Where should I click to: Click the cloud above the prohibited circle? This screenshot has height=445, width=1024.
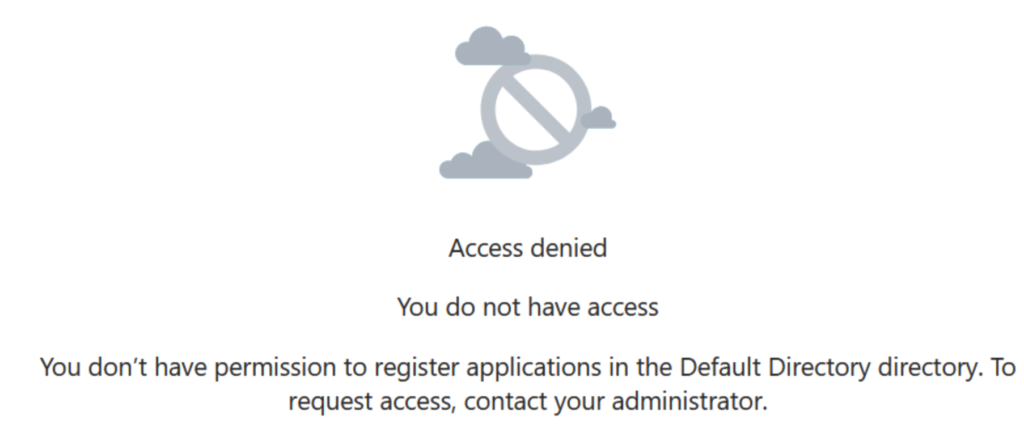pyautogui.click(x=491, y=46)
